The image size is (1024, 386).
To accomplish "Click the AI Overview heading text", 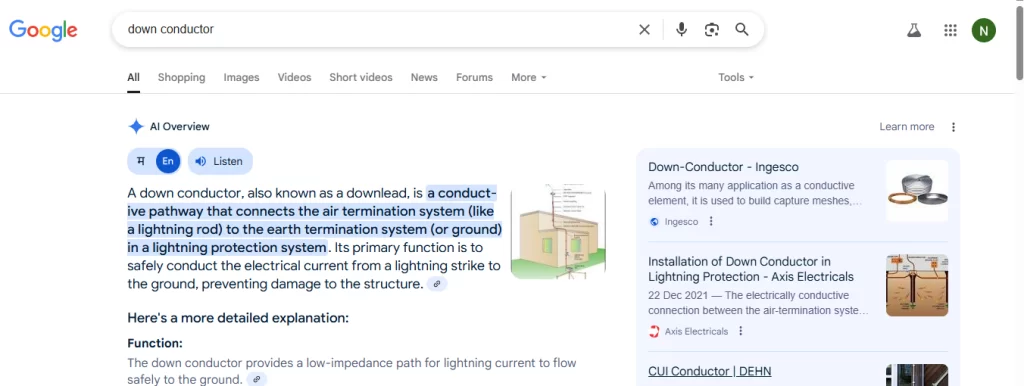I will click(180, 127).
